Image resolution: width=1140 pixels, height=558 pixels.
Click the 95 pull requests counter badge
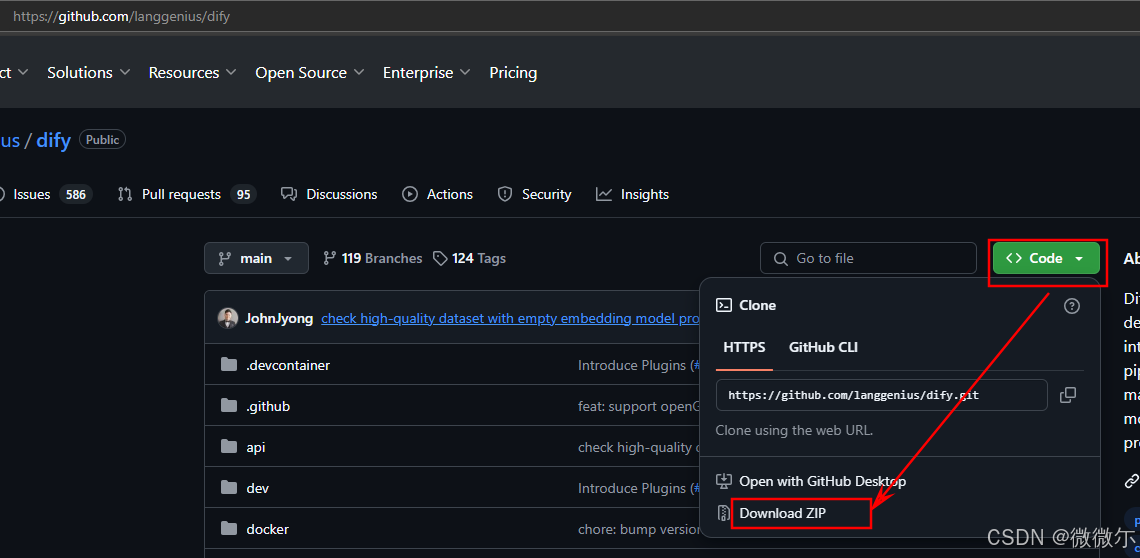tap(244, 194)
